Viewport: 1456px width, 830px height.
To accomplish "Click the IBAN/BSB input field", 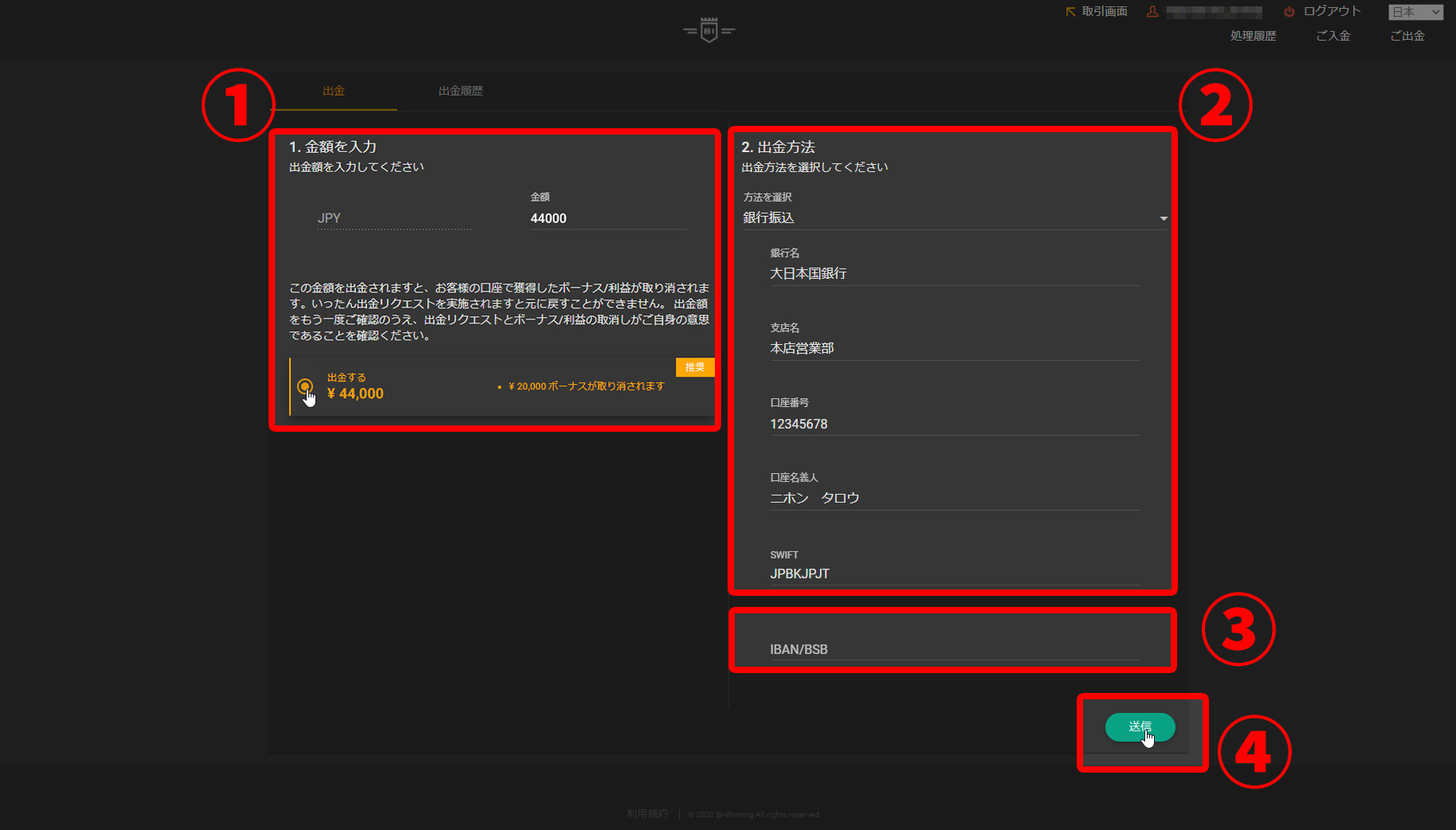I will coord(954,649).
